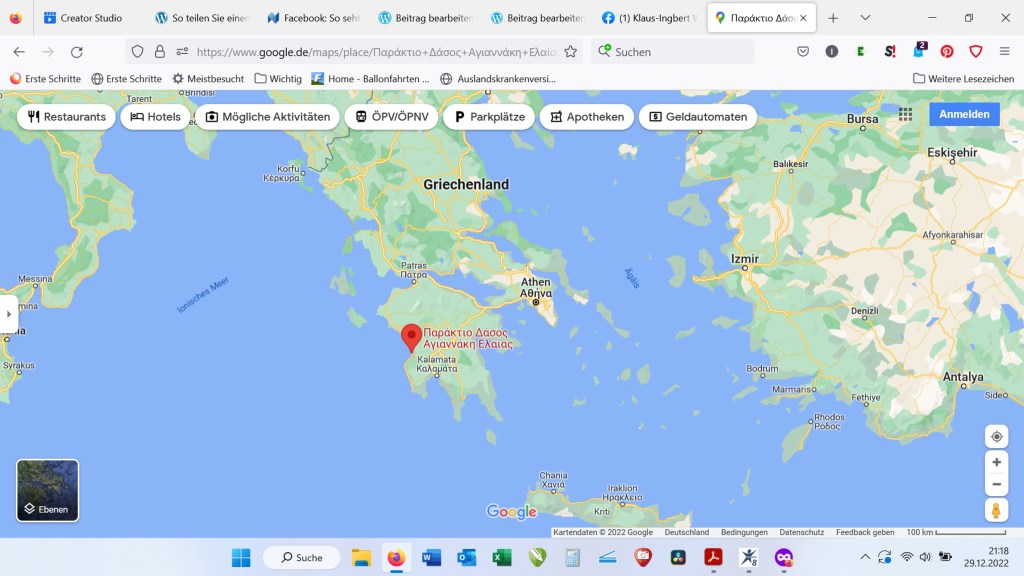Open the Google apps grid
This screenshot has height=576, width=1024.
click(x=905, y=115)
